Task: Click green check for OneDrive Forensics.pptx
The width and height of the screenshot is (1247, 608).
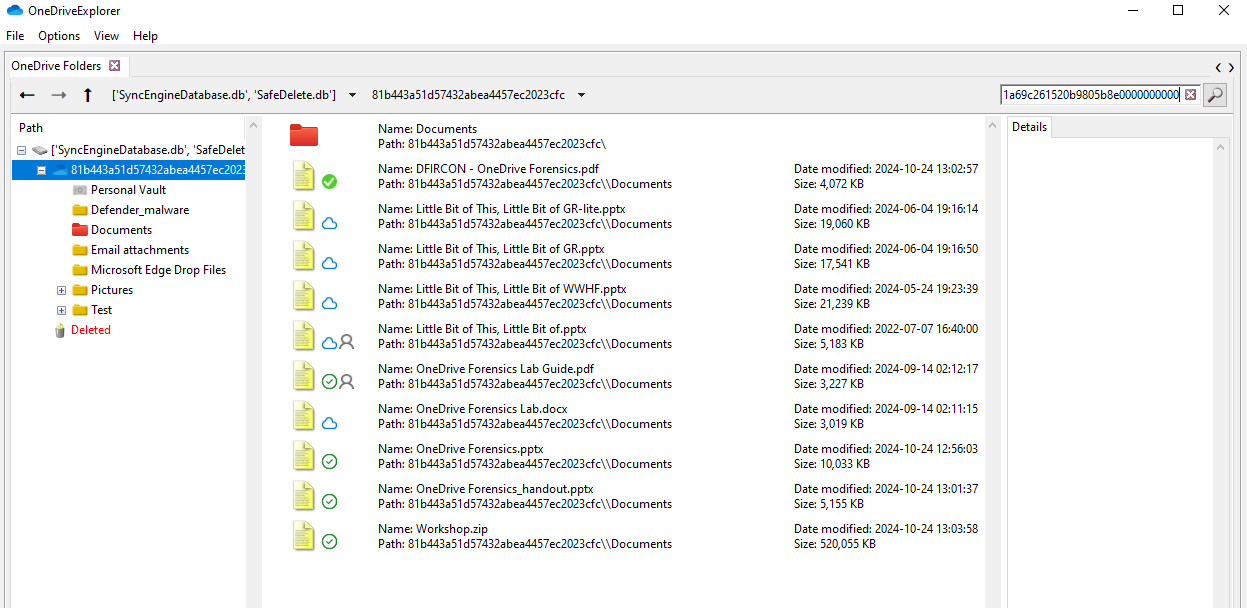Action: tap(329, 462)
